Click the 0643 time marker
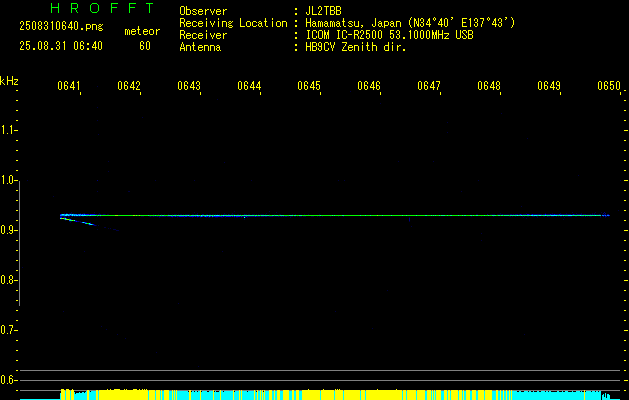The width and height of the screenshot is (629, 400). [x=189, y=86]
